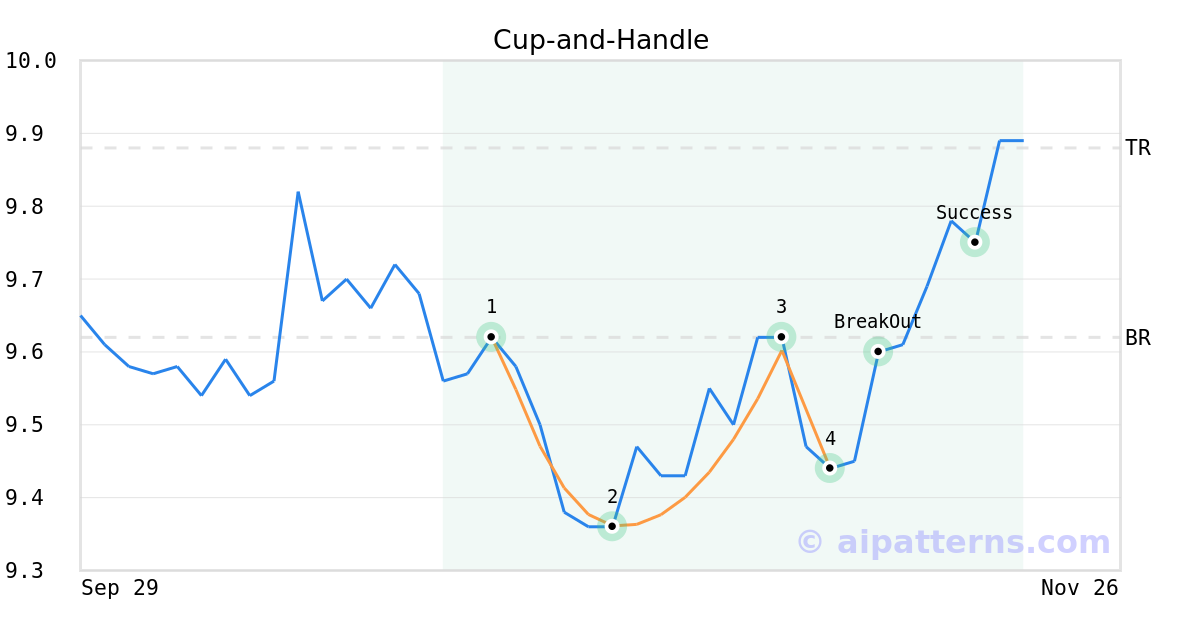Open the aipatterns.com watermark link
This screenshot has height=630, width=1200.
tap(953, 542)
